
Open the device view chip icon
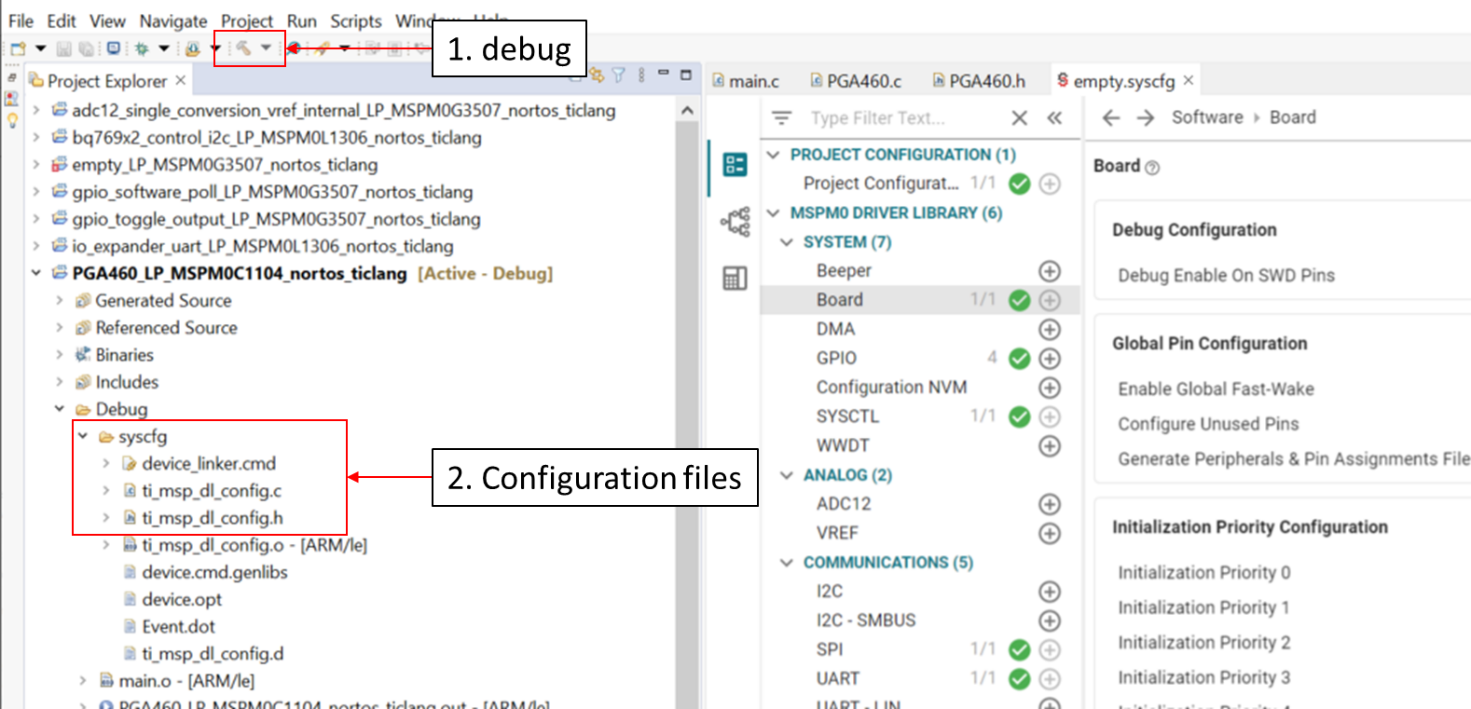[x=735, y=222]
